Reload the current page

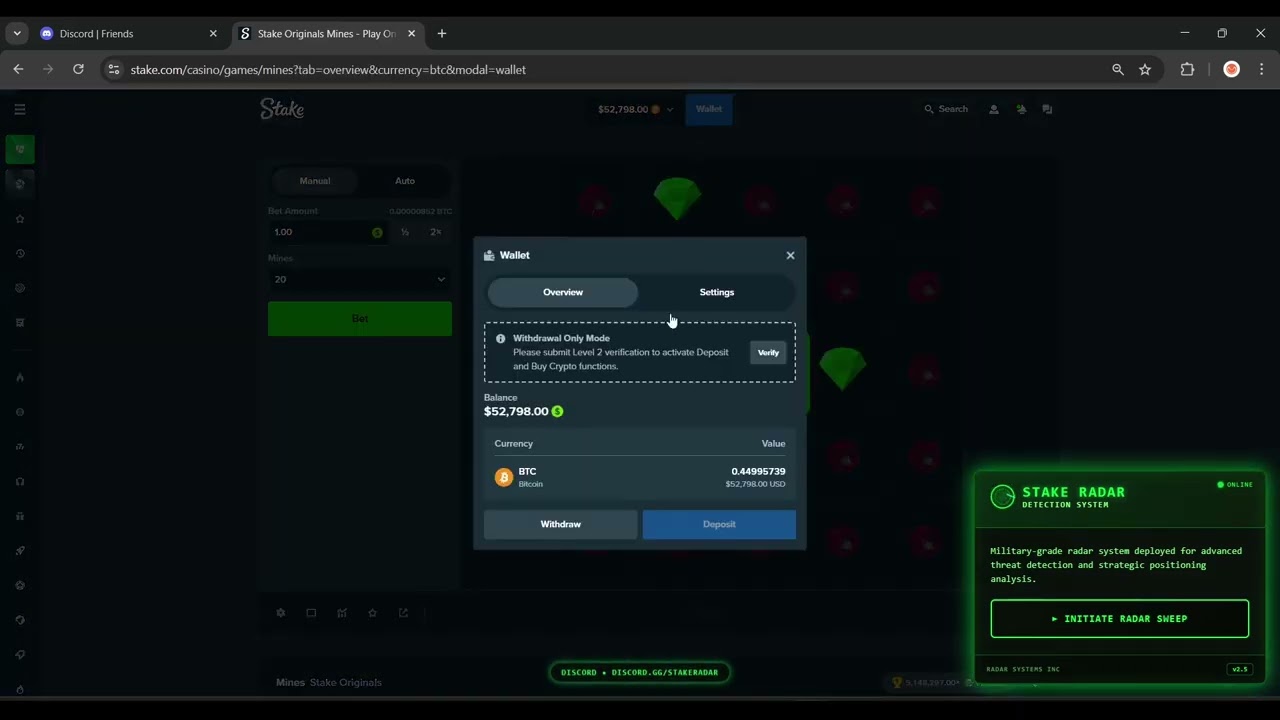point(78,69)
